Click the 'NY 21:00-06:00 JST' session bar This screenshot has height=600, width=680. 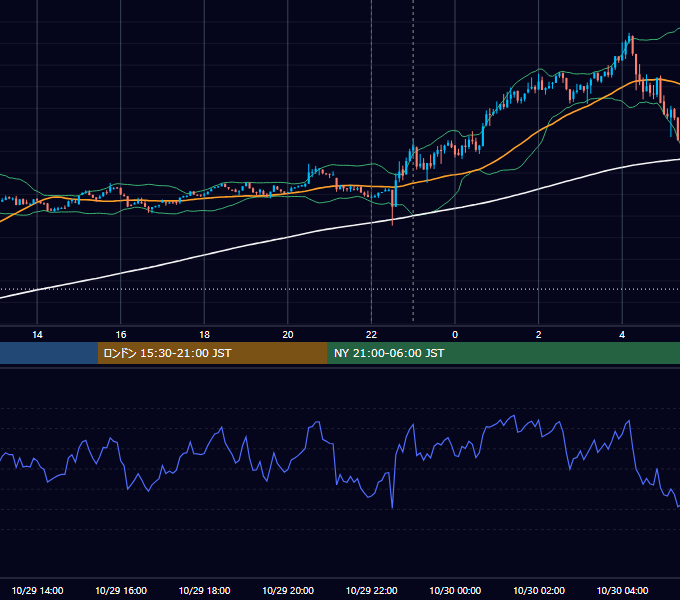coord(503,353)
